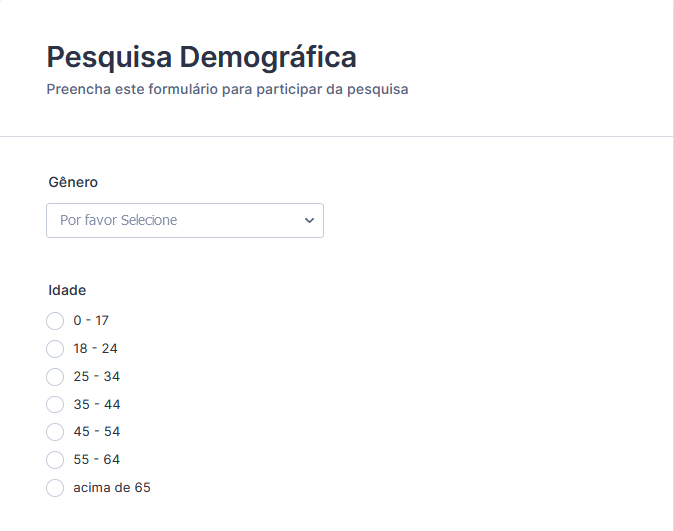Click the Pesquisa Demográfica form title

(x=201, y=56)
